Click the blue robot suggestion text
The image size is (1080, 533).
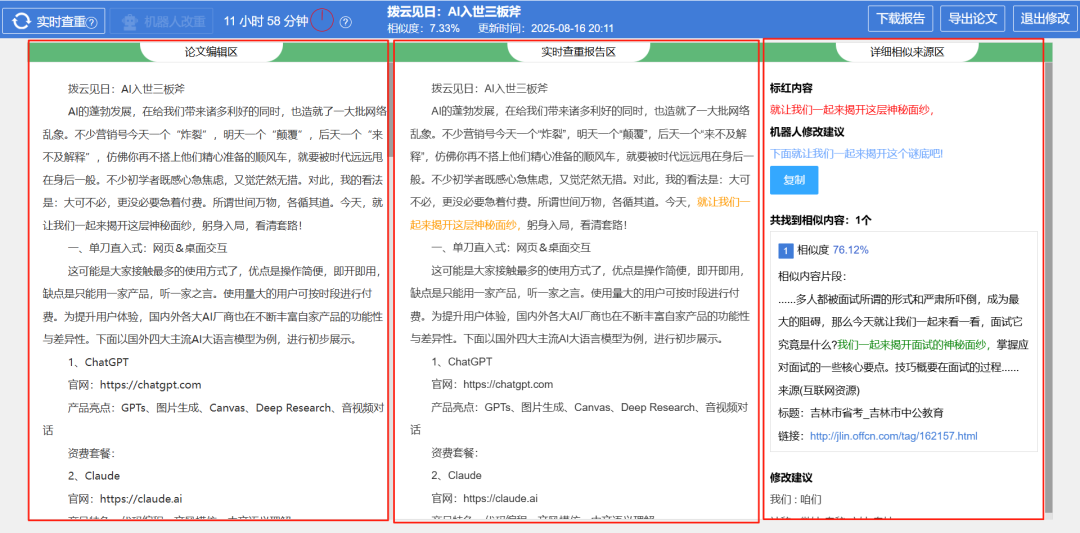pos(856,154)
